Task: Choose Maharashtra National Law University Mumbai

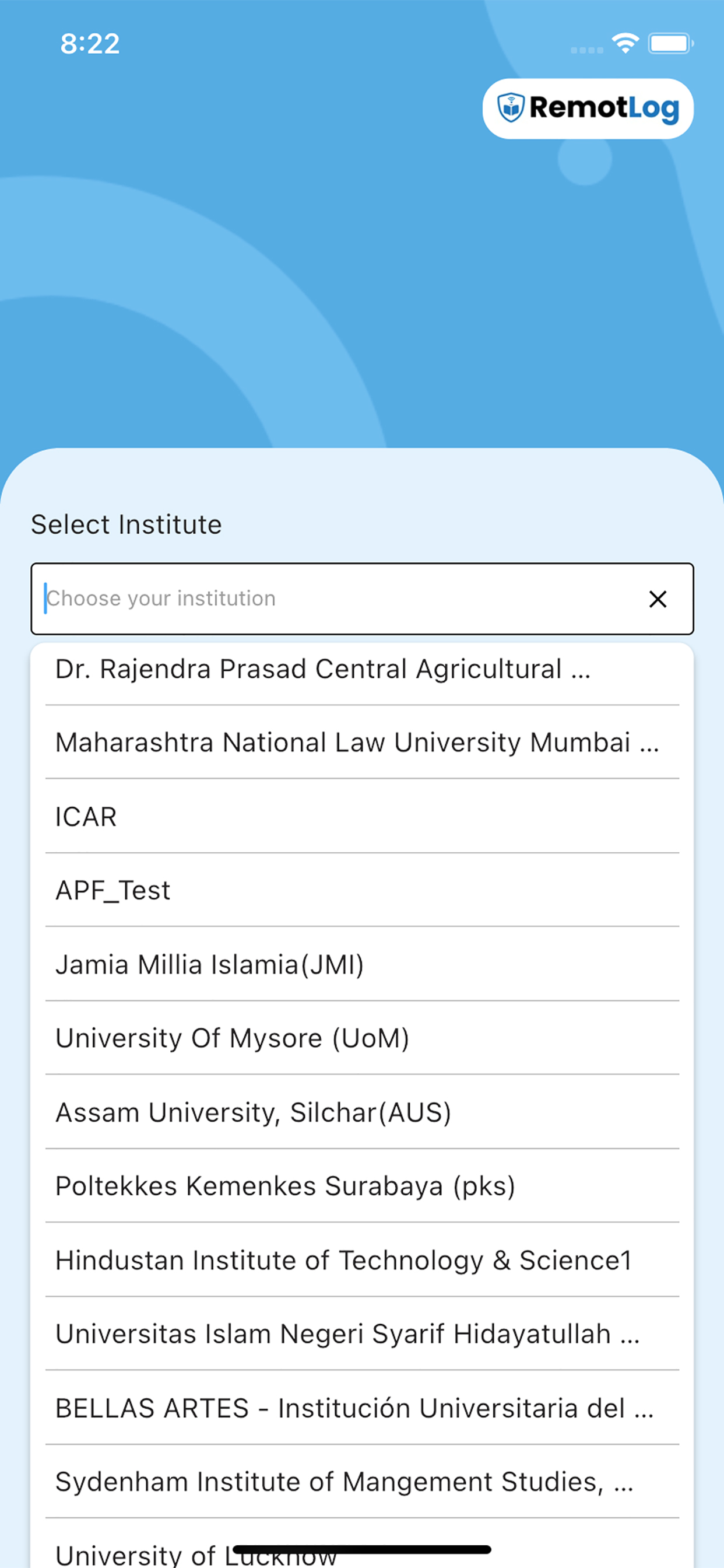Action: point(362,743)
